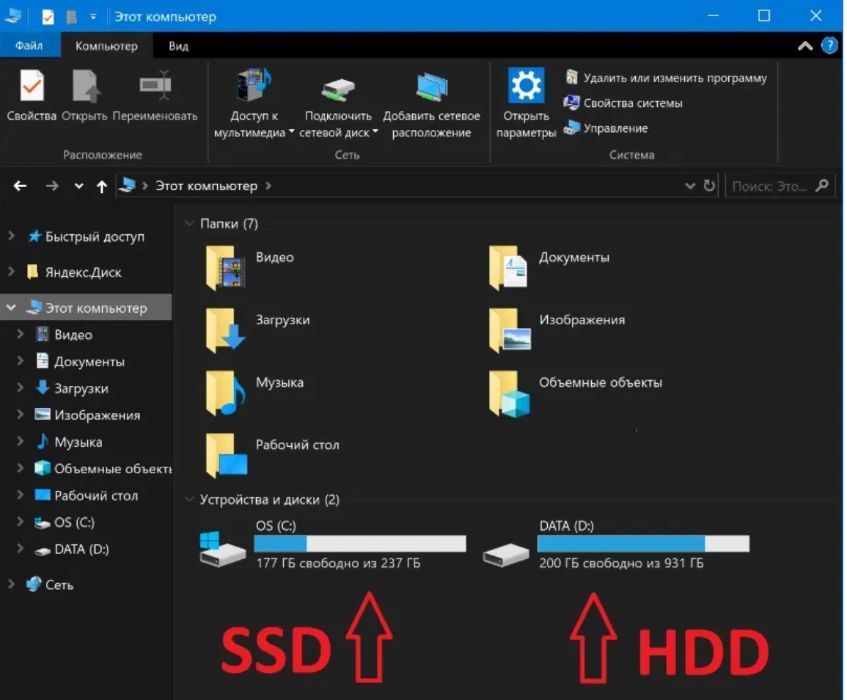The image size is (847, 700).
Task: Select the DATA (D:) drive icon
Action: coord(506,555)
